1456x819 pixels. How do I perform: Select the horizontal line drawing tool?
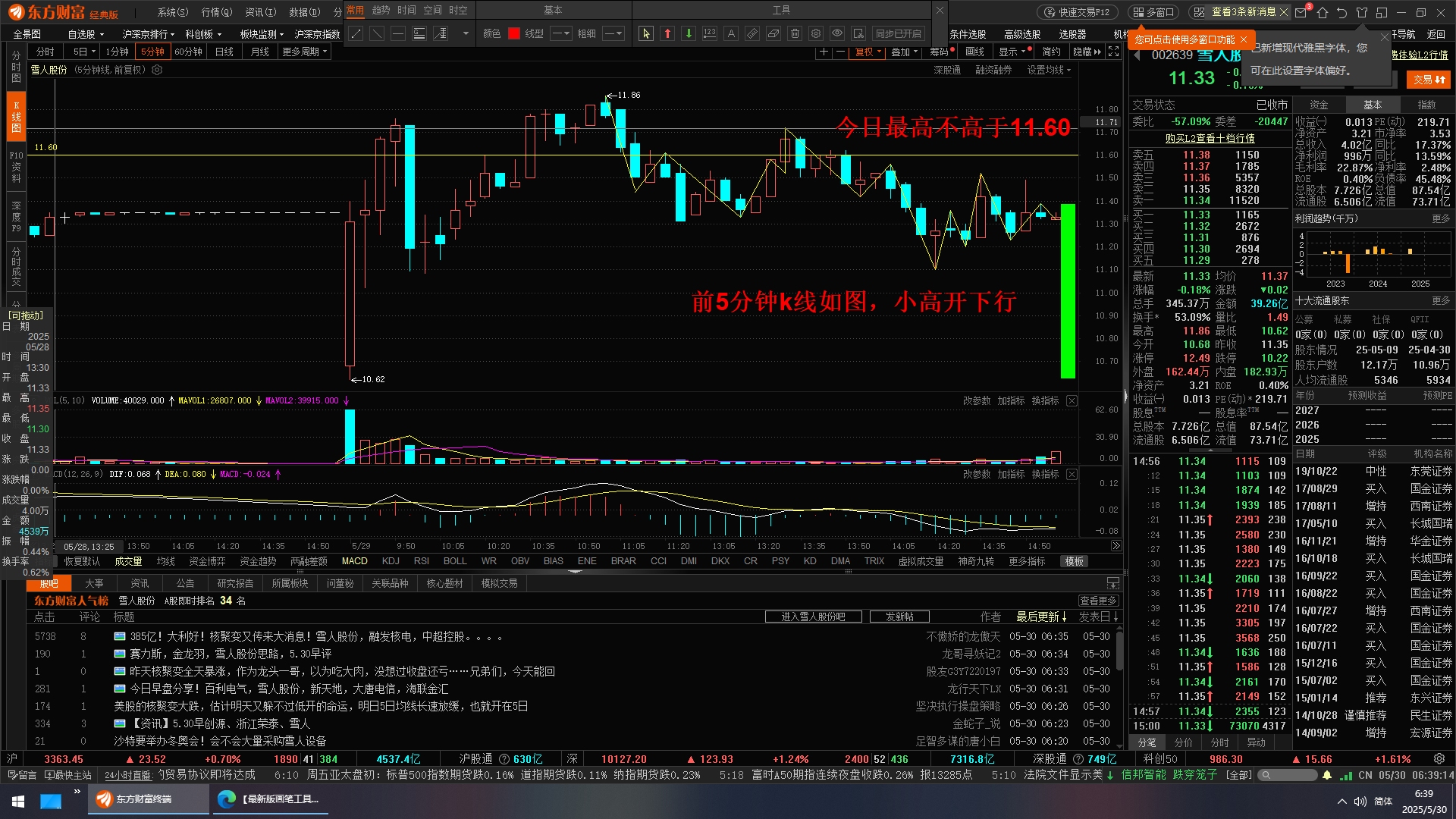[x=398, y=34]
